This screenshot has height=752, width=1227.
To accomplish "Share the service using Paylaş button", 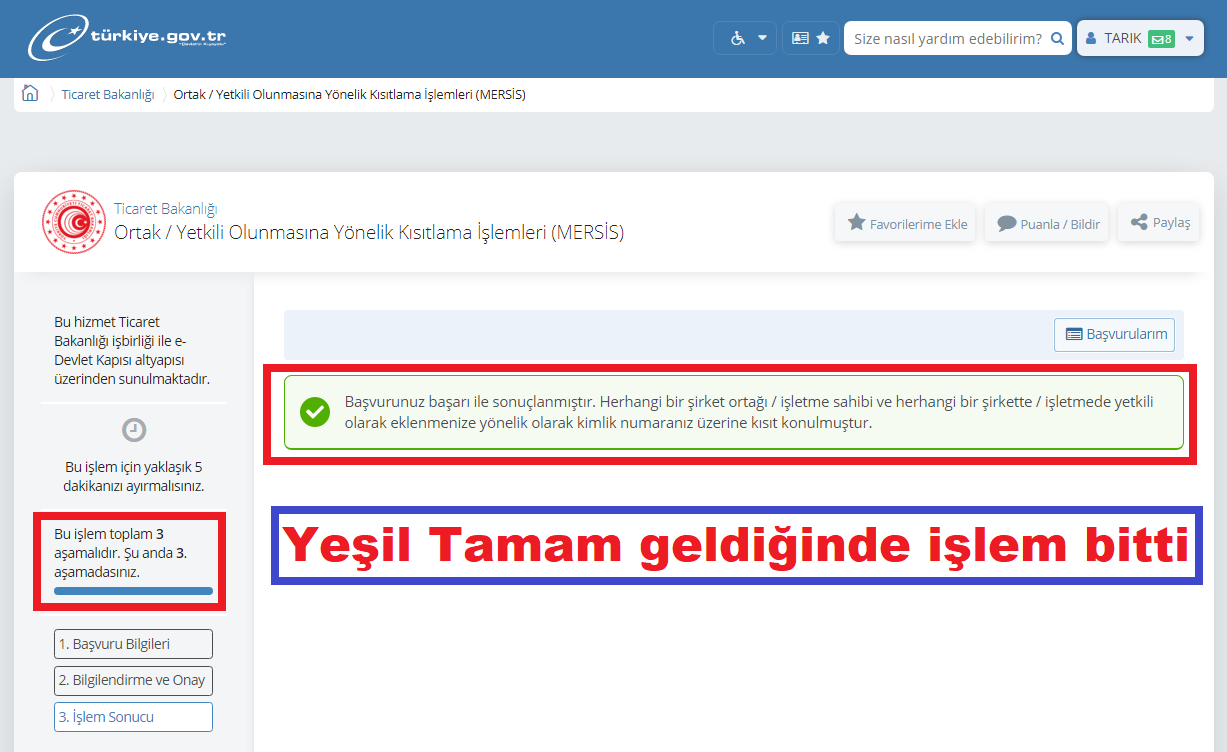I will pos(1159,222).
